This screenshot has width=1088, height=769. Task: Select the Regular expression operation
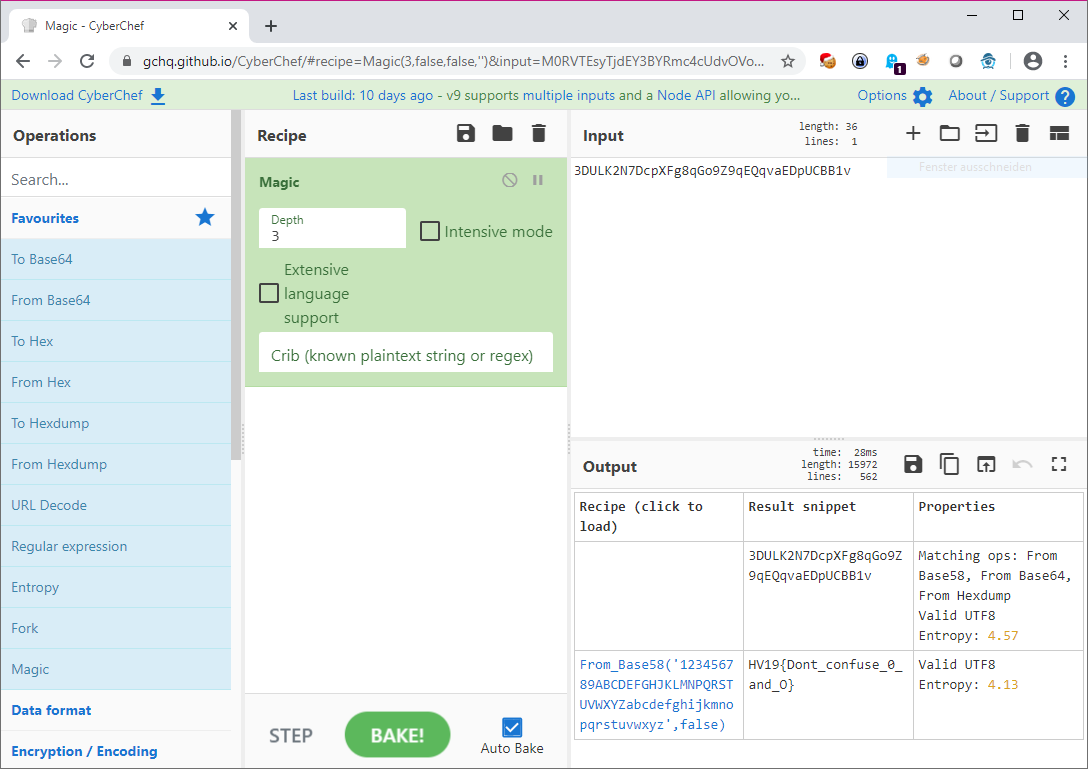point(116,546)
